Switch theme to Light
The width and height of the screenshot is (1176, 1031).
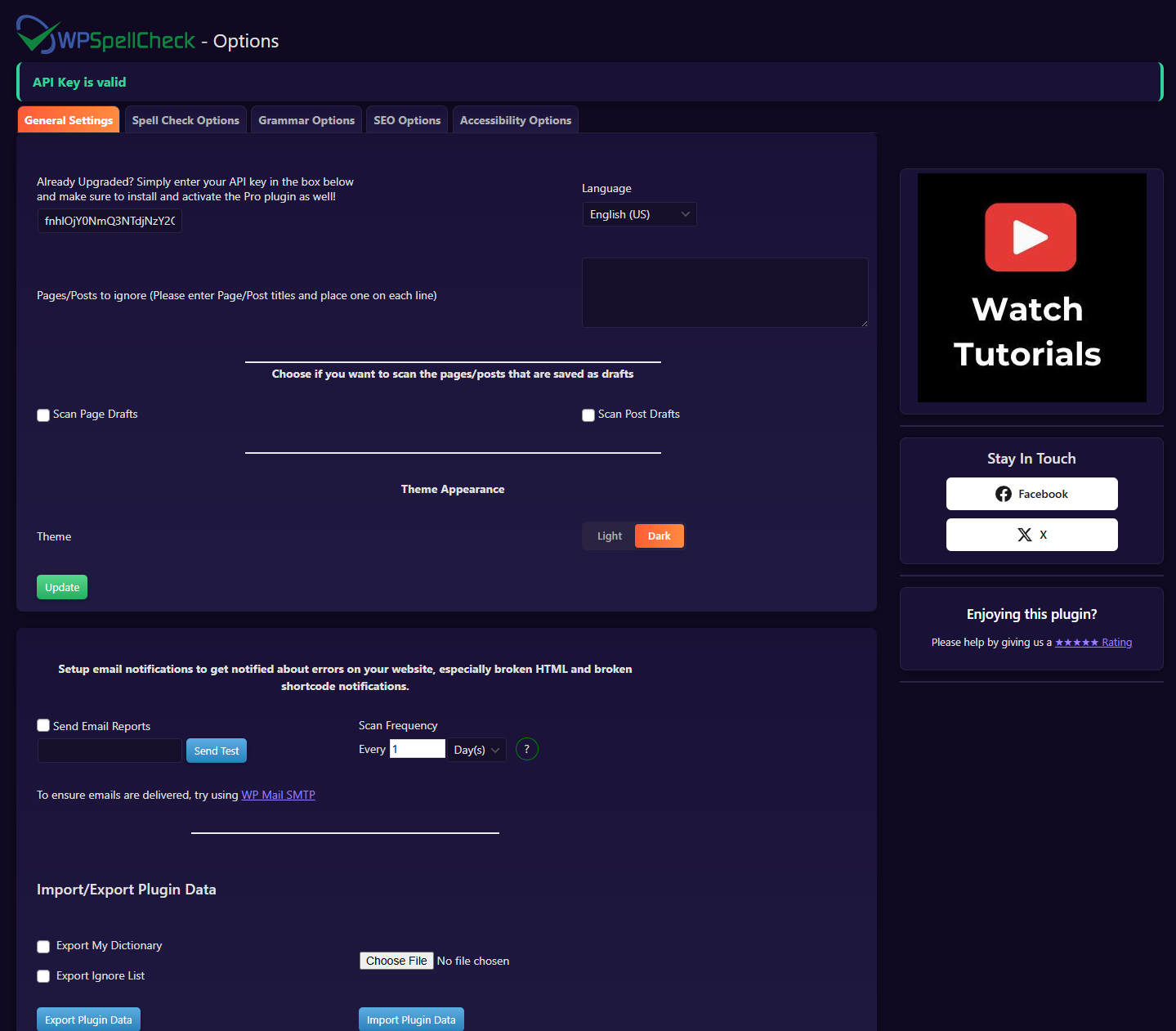pos(609,536)
